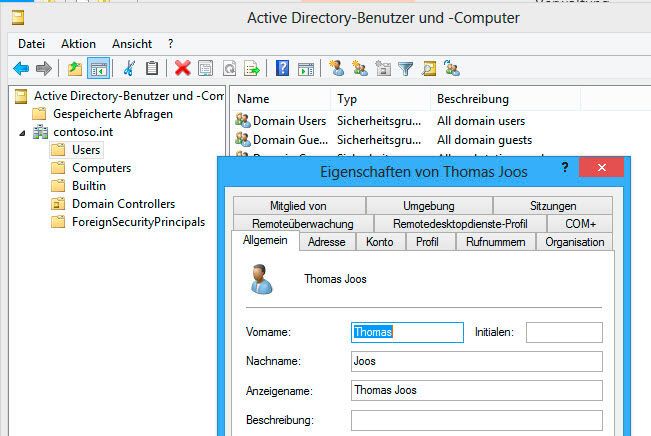
Task: Open filter options via the funnel icon
Action: tap(406, 69)
